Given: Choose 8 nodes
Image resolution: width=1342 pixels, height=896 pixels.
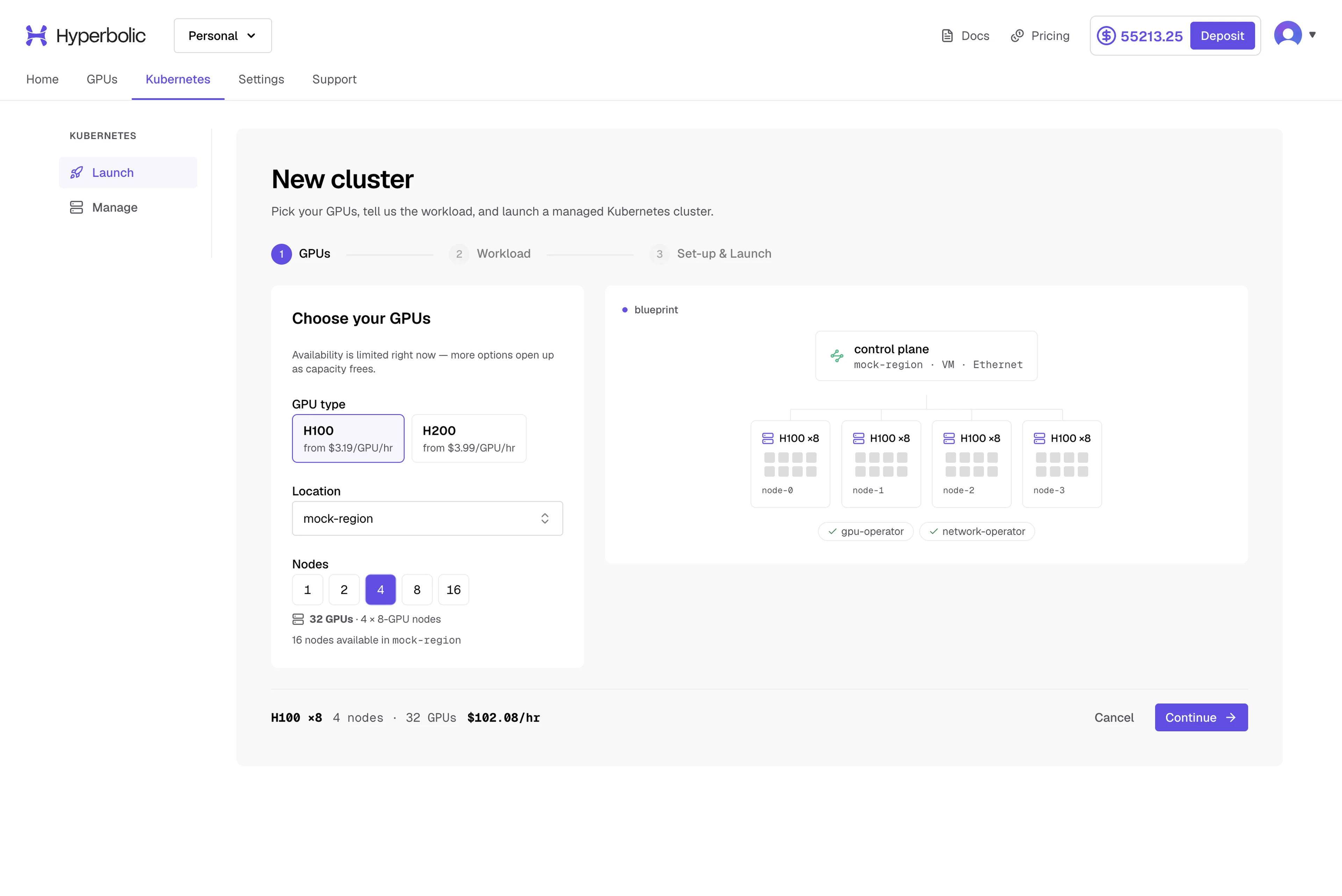Looking at the screenshot, I should pos(417,590).
